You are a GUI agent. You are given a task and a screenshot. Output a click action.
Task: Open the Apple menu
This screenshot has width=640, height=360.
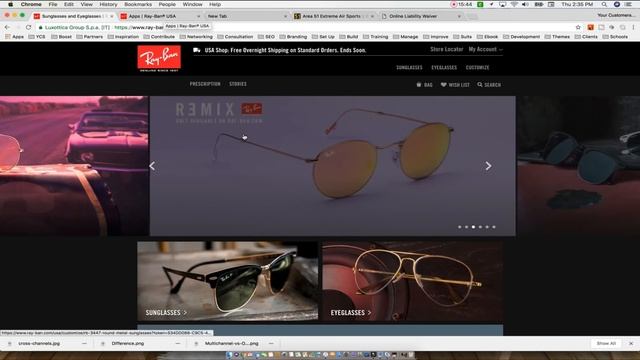point(11,4)
